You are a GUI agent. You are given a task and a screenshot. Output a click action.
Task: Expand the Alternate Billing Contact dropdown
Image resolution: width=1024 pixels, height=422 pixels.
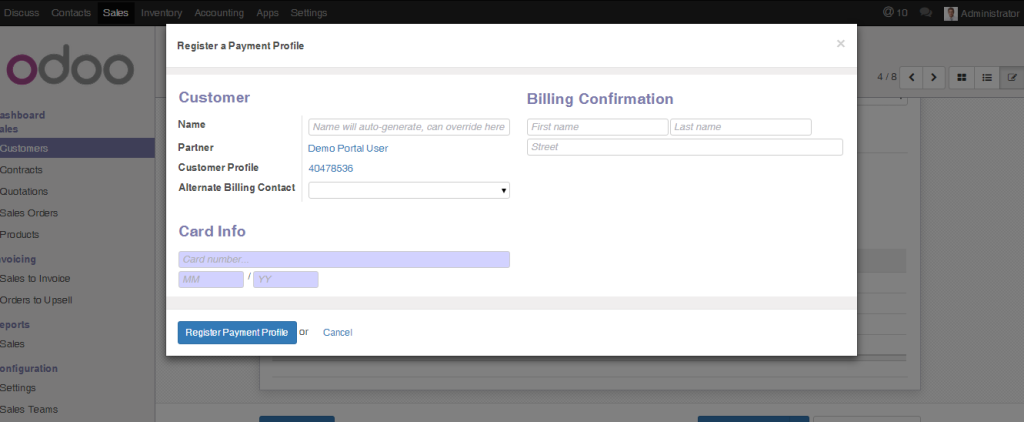(409, 190)
